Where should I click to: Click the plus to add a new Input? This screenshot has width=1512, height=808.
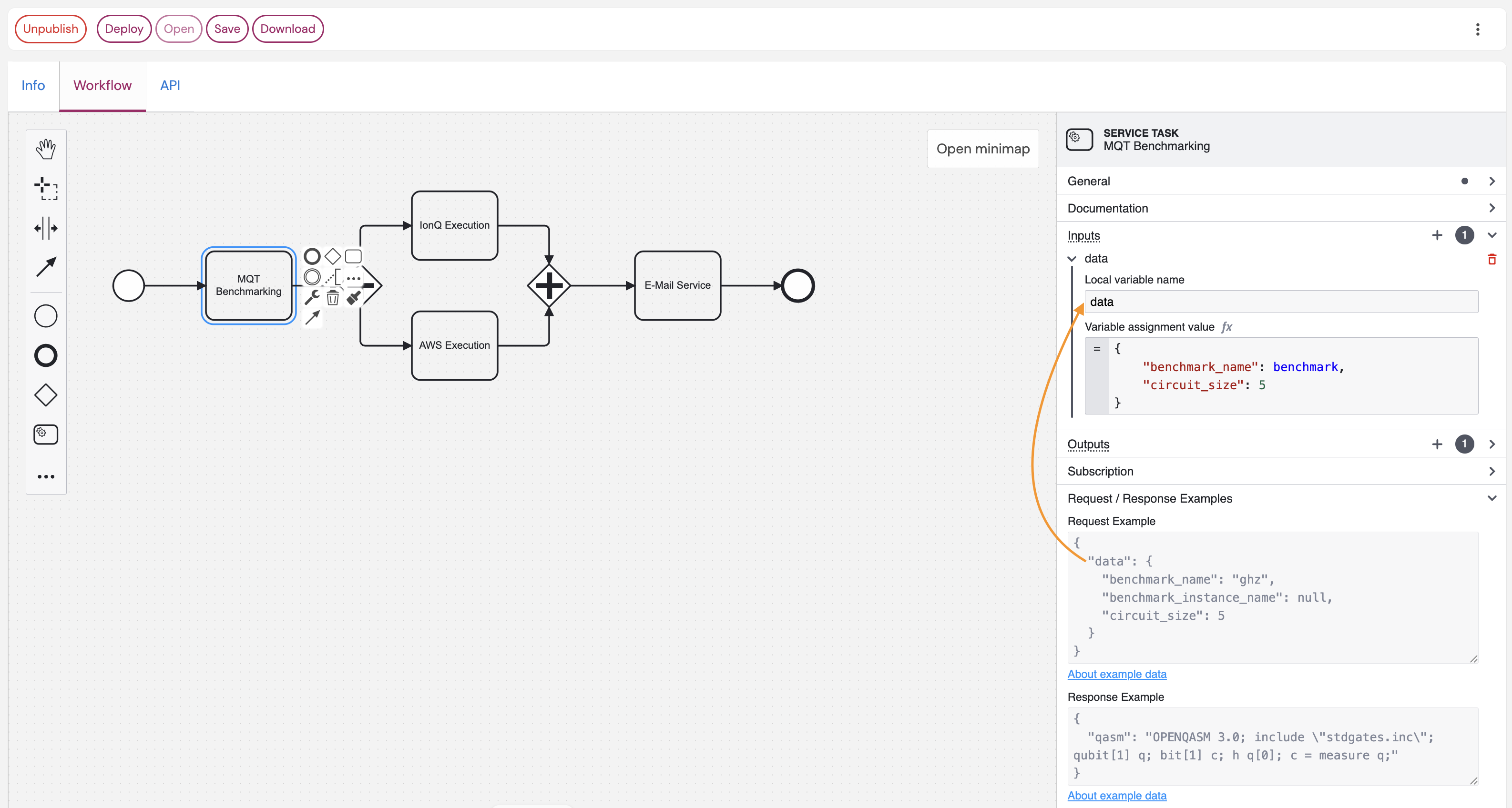click(1437, 235)
